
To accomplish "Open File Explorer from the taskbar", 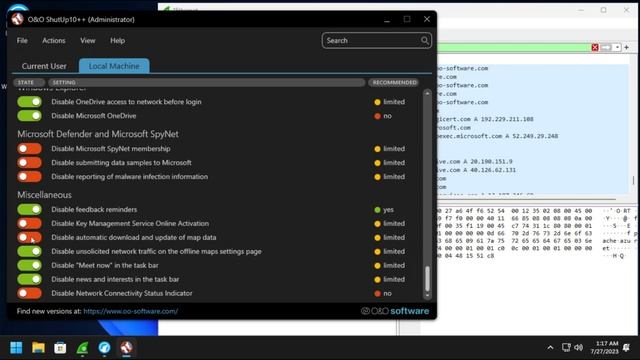I will [x=38, y=347].
